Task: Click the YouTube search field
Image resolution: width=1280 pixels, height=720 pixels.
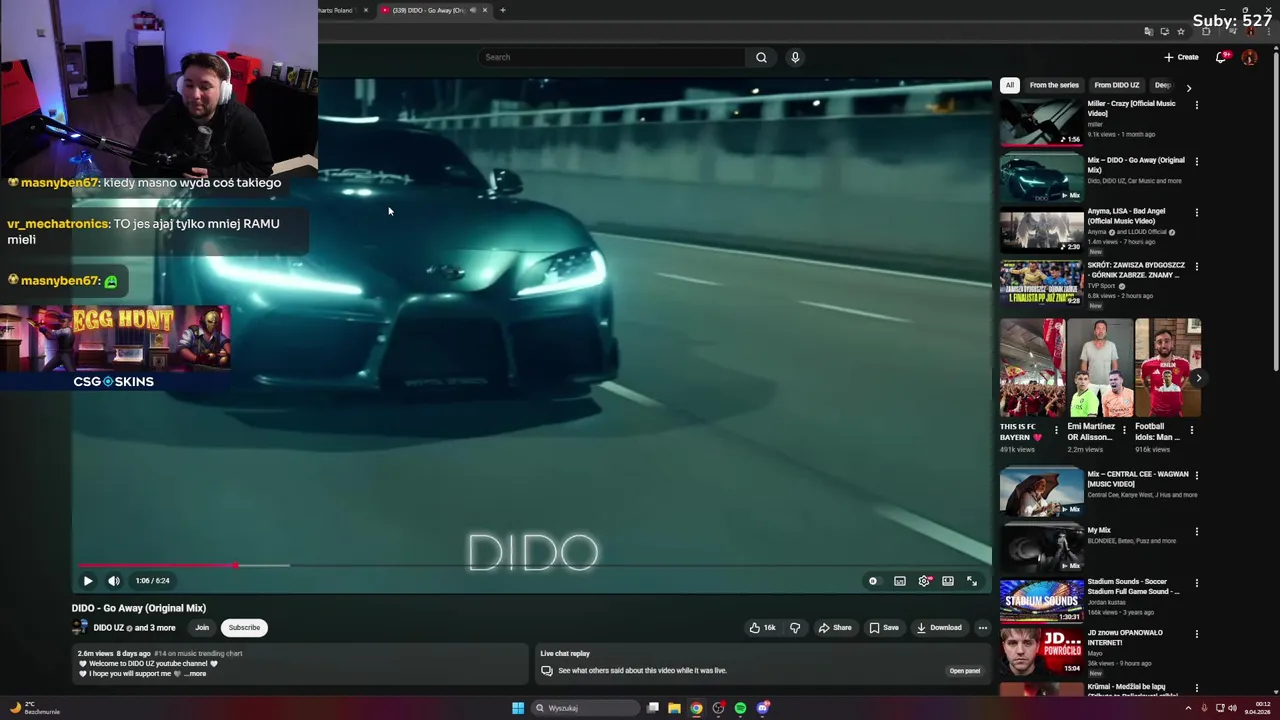Action: [x=612, y=57]
